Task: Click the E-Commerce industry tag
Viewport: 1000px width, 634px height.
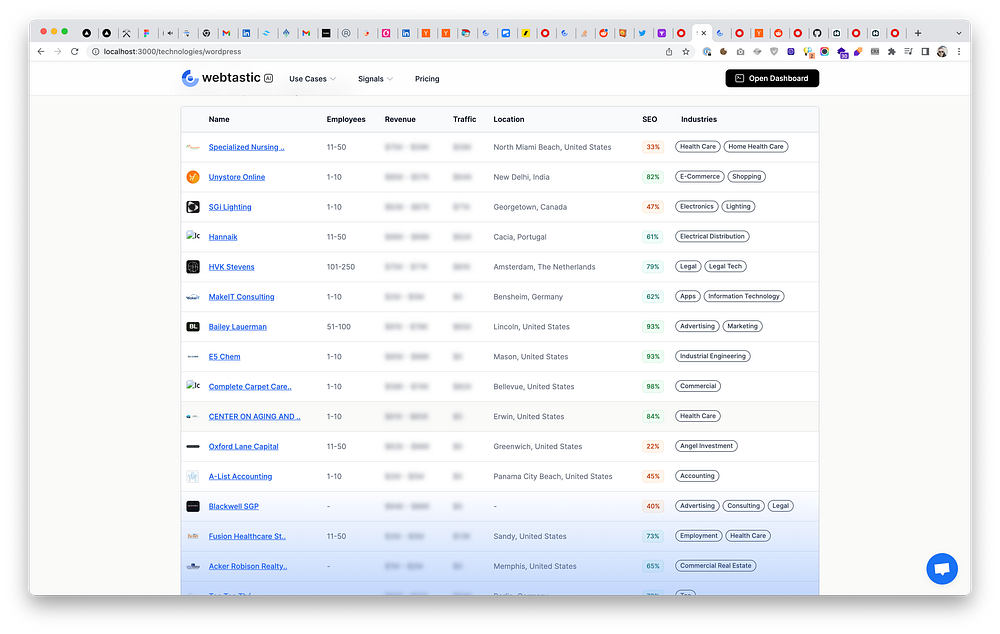Action: (700, 177)
